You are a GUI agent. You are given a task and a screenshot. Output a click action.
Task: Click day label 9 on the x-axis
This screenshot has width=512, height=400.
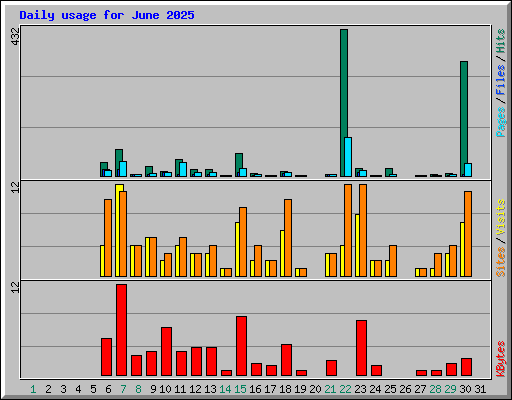153,389
